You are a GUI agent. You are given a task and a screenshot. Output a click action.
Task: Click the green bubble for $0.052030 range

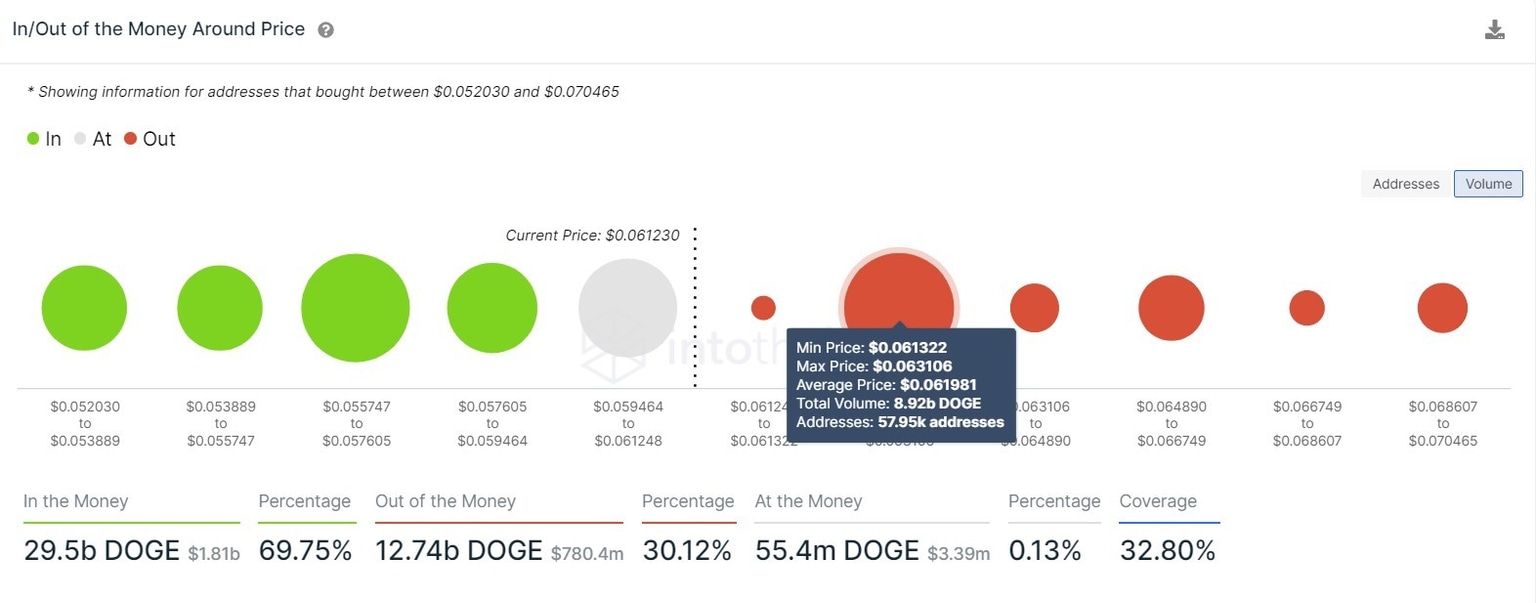click(x=84, y=307)
